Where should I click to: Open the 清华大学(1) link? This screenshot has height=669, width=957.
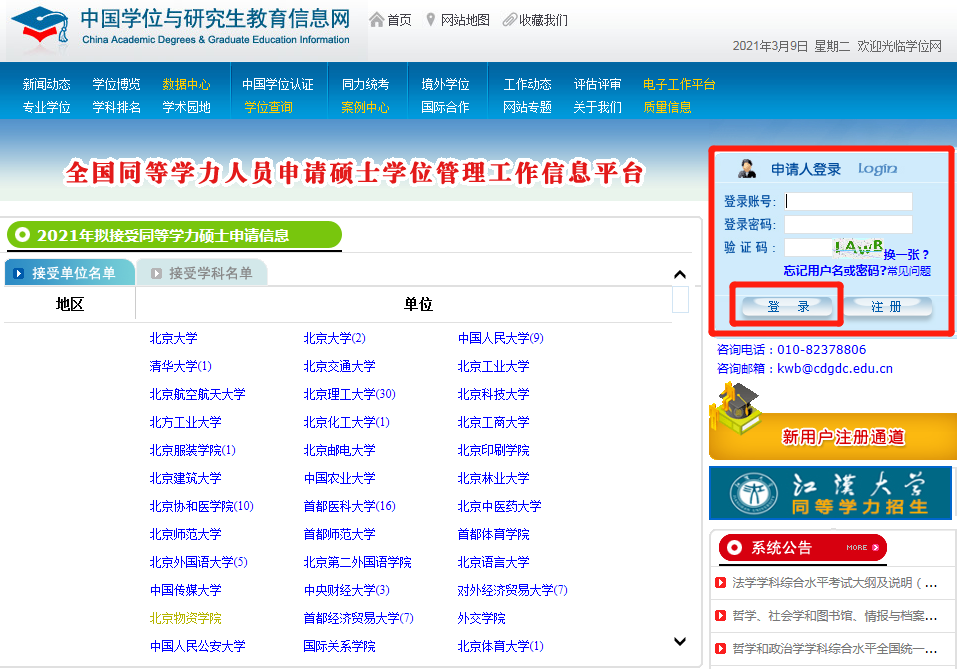181,366
